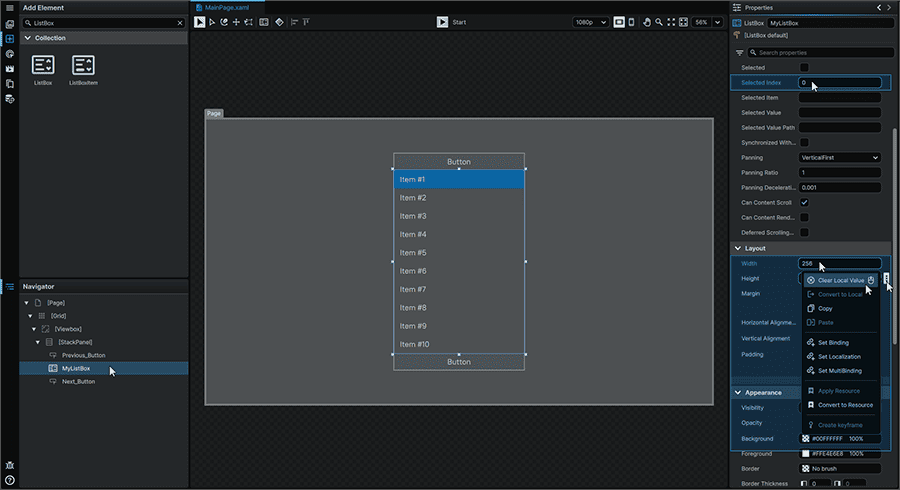Collapse the [Grid] tree node
The height and width of the screenshot is (490, 900).
click(x=30, y=316)
